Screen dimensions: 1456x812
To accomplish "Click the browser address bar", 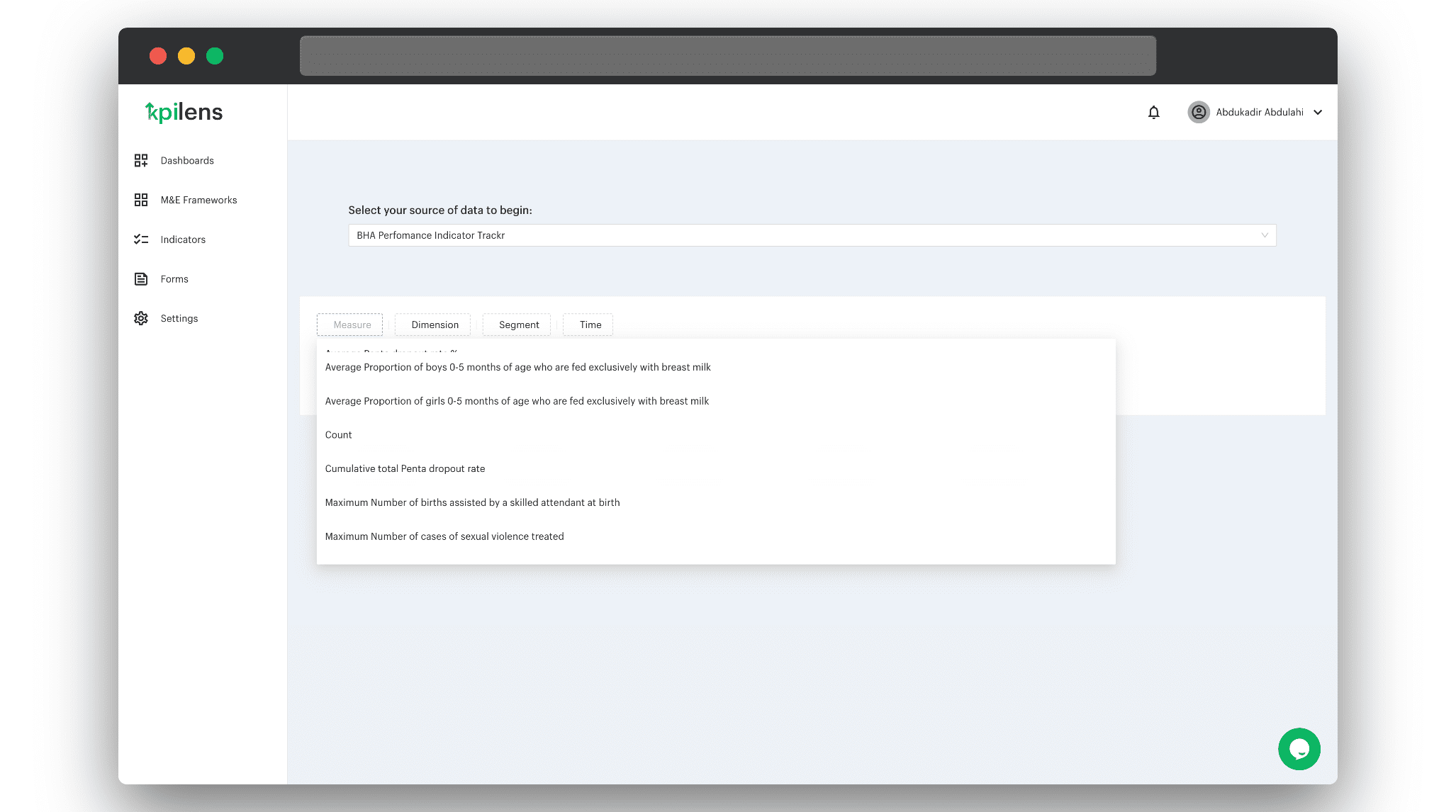I will [727, 56].
